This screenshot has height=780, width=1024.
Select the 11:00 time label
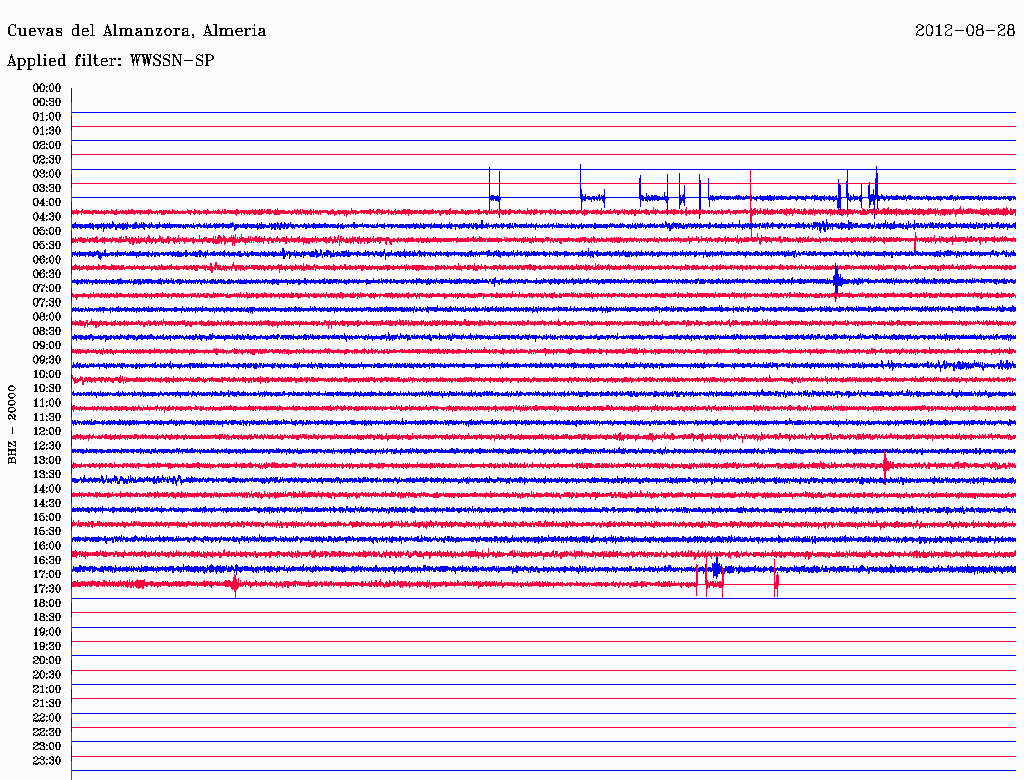pyautogui.click(x=47, y=403)
